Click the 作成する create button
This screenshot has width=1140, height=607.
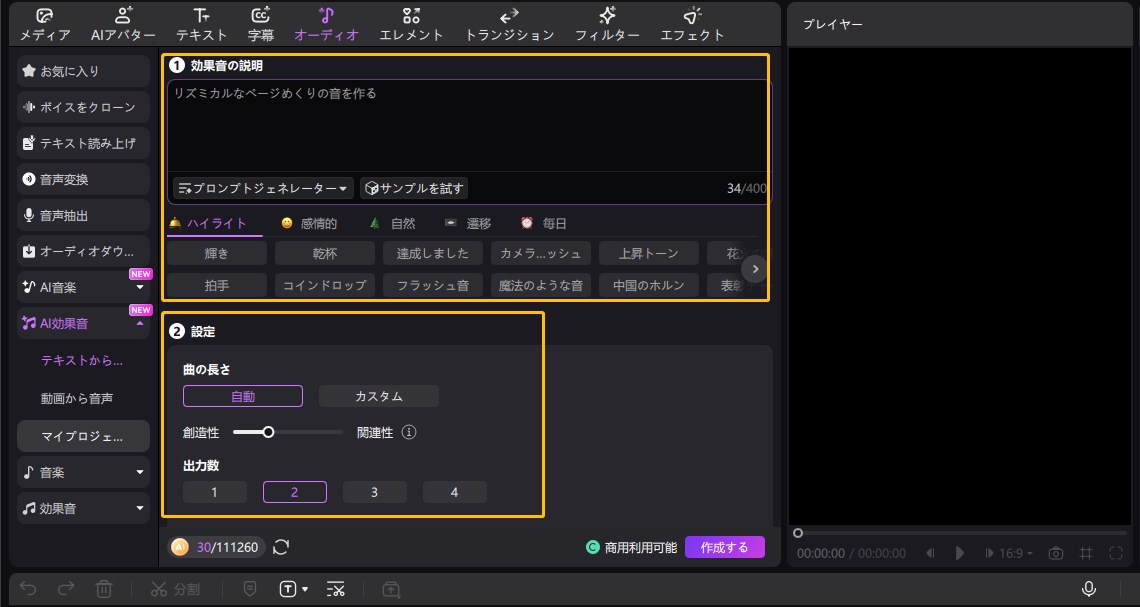[725, 548]
